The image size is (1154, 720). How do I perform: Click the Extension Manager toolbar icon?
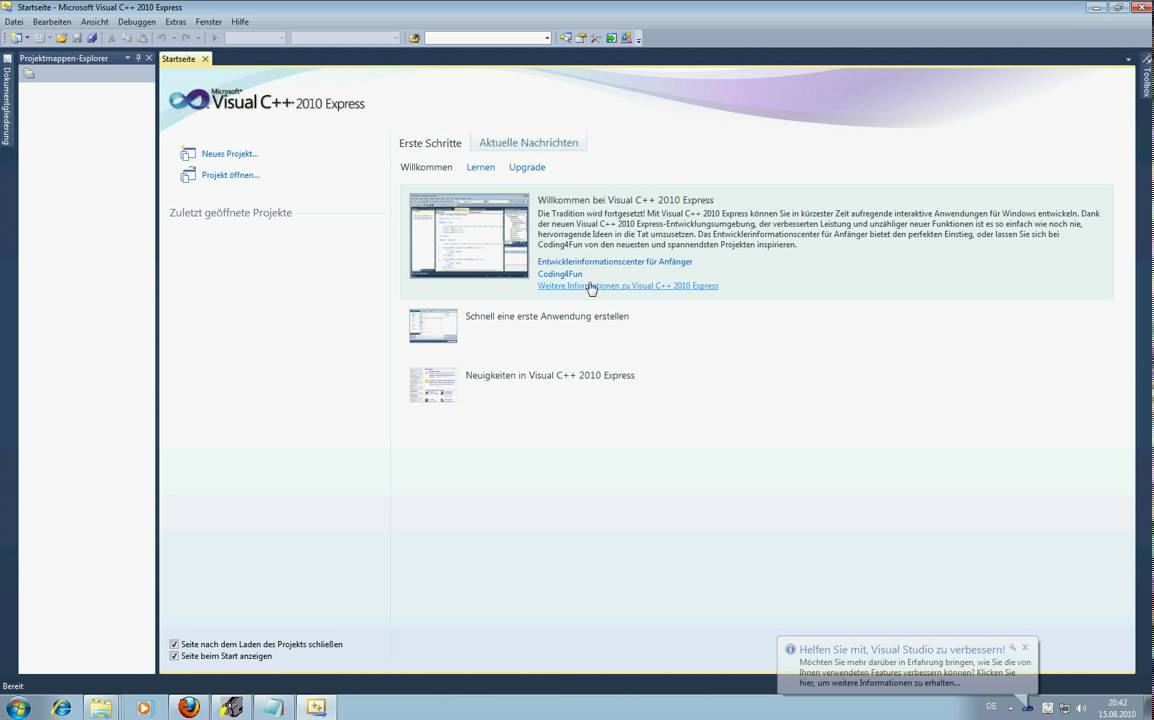click(626, 38)
